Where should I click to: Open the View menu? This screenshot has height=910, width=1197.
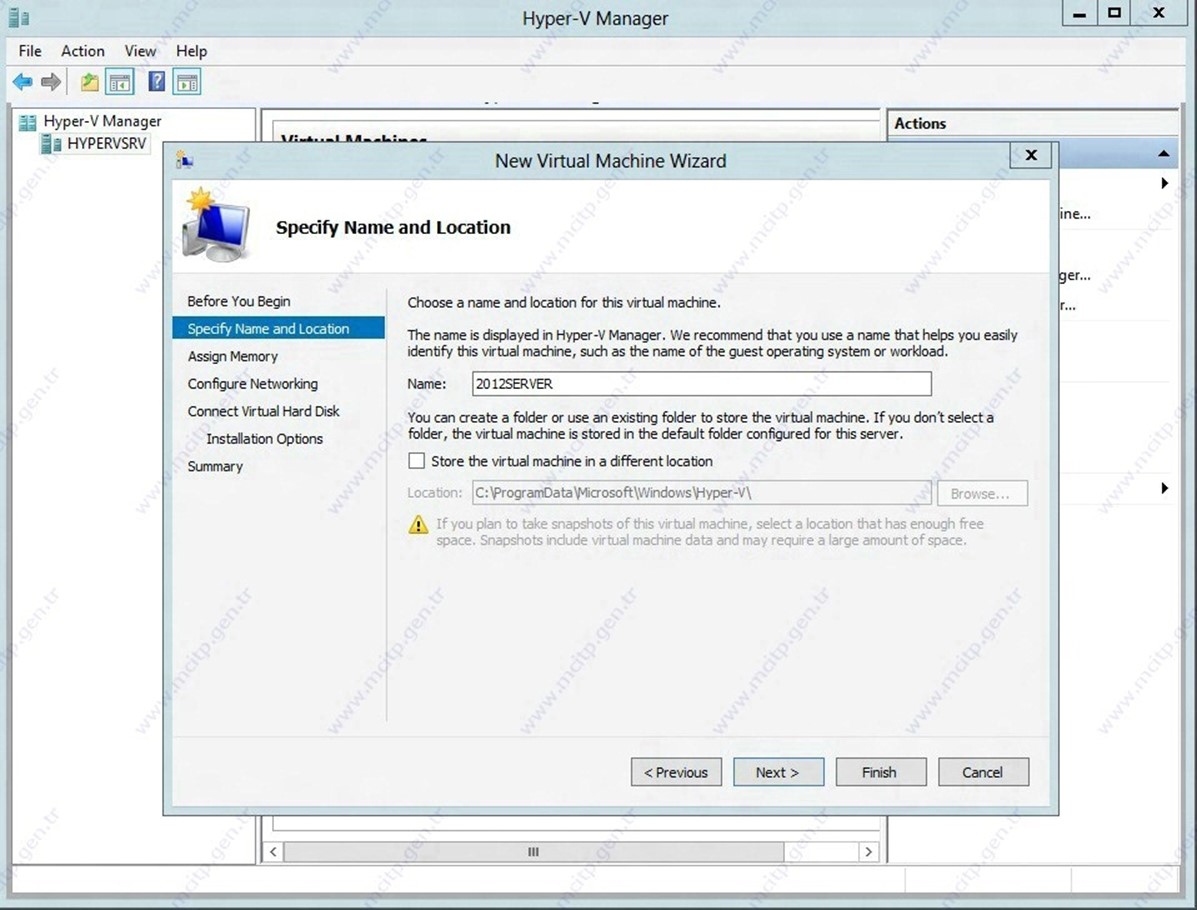(x=140, y=51)
